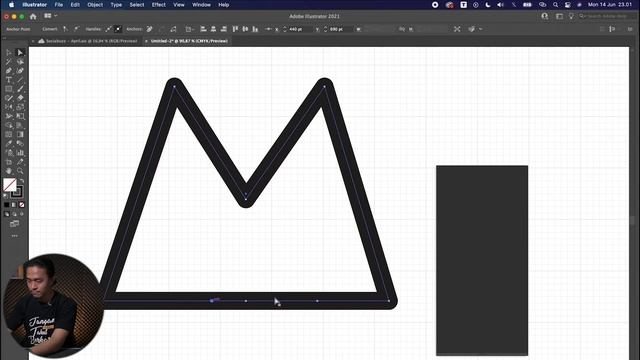Hide handles for multiple selected anchors
The height and width of the screenshot is (360, 640).
click(x=118, y=29)
